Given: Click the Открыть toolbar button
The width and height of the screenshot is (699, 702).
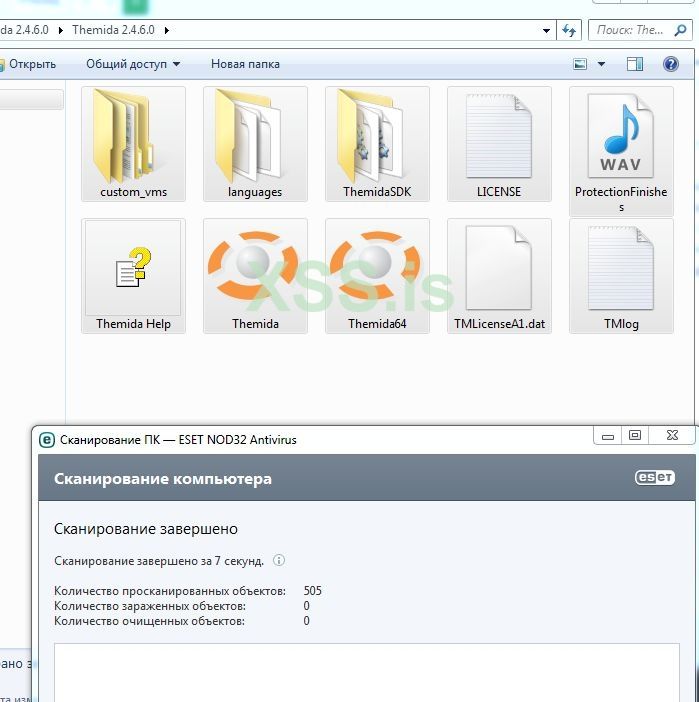Looking at the screenshot, I should (28, 64).
